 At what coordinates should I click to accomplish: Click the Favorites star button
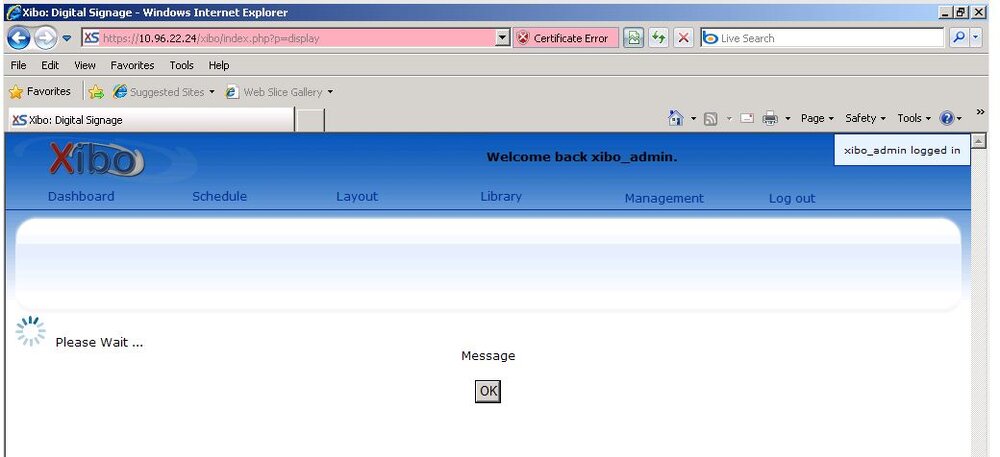(x=40, y=92)
